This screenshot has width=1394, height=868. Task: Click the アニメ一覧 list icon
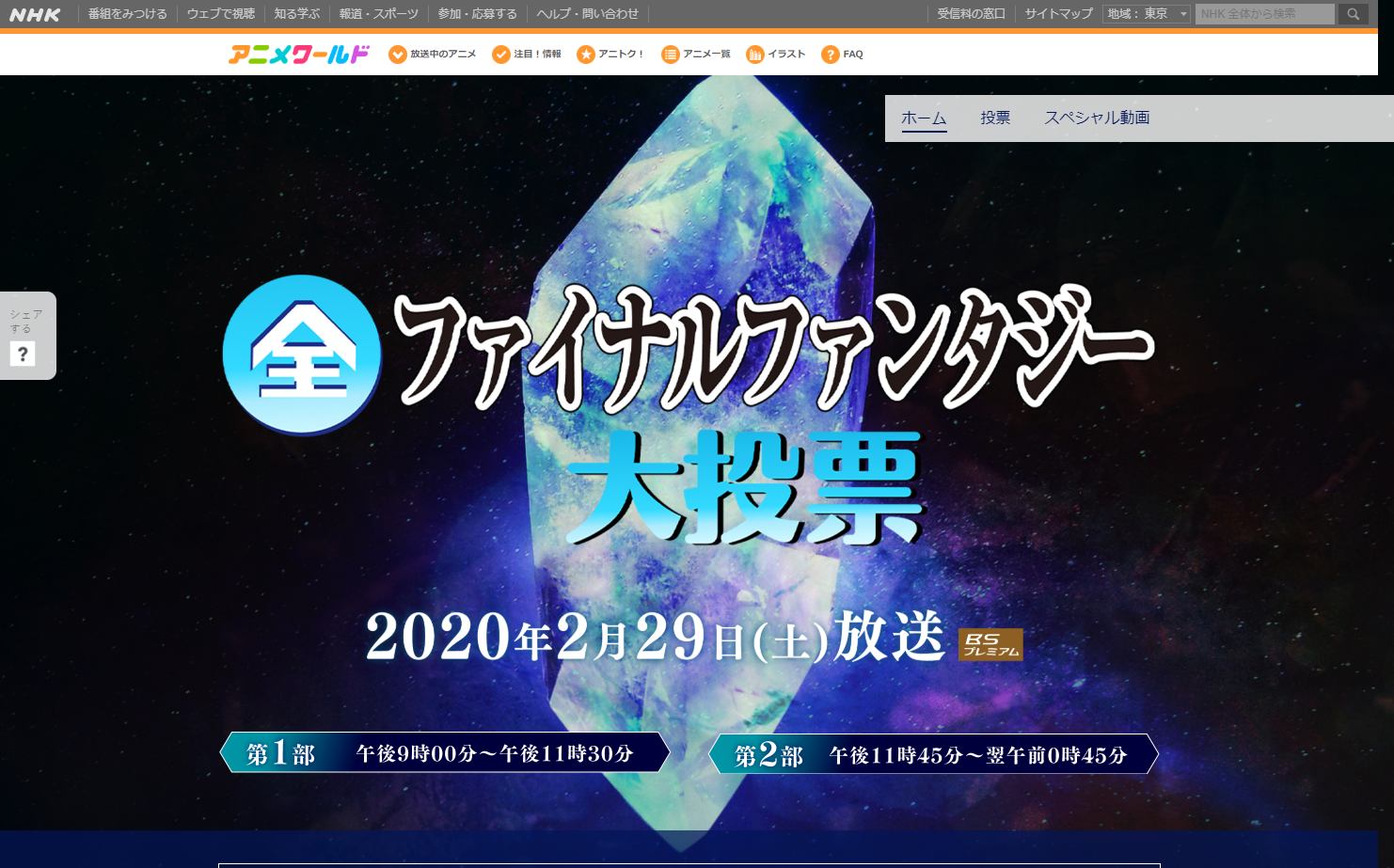click(x=671, y=55)
